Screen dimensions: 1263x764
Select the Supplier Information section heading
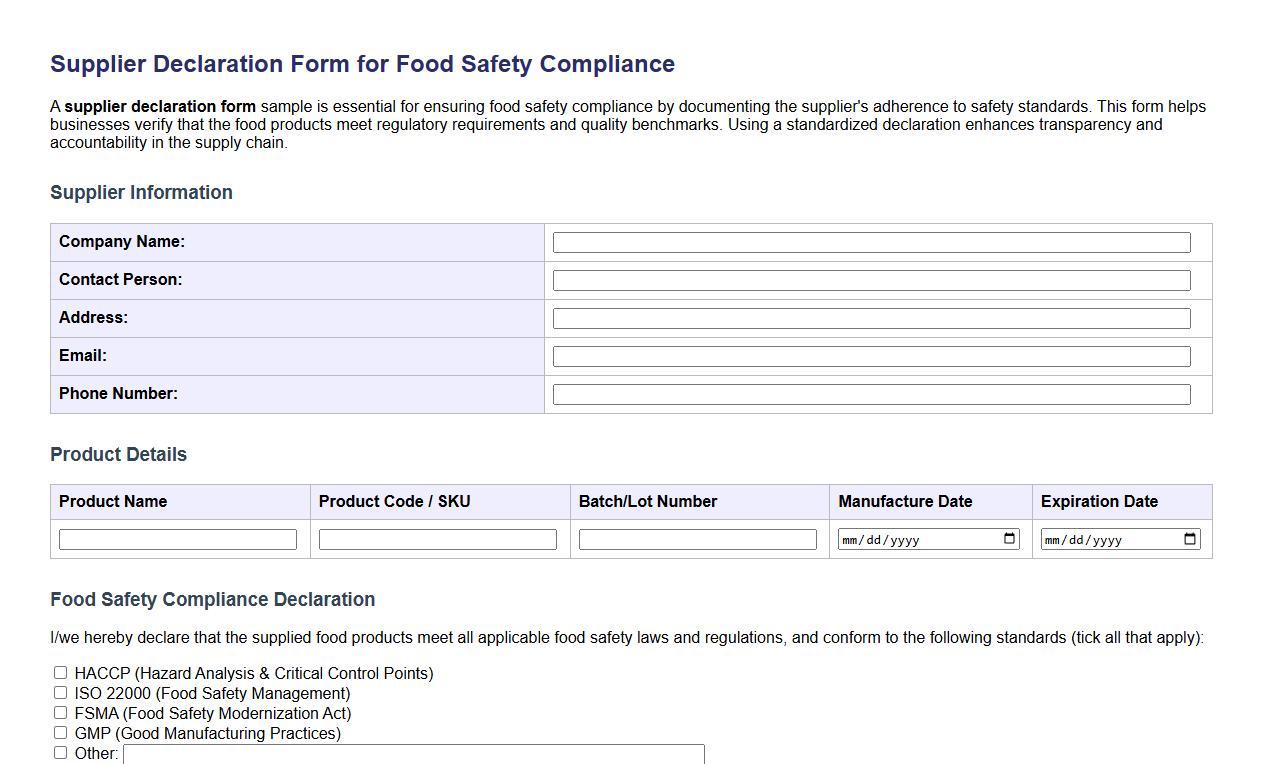(x=141, y=192)
